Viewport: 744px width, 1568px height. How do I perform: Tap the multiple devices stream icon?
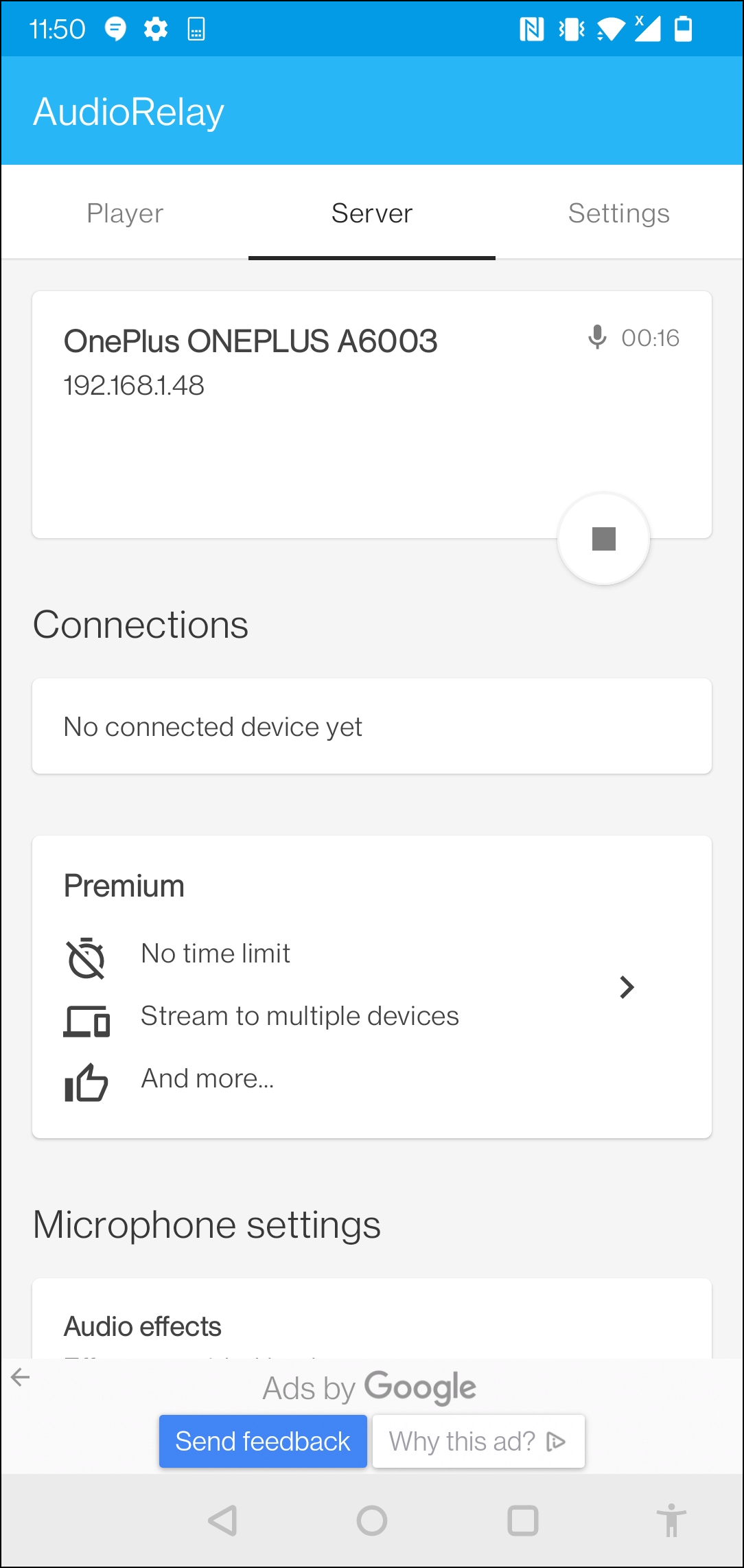86,1020
